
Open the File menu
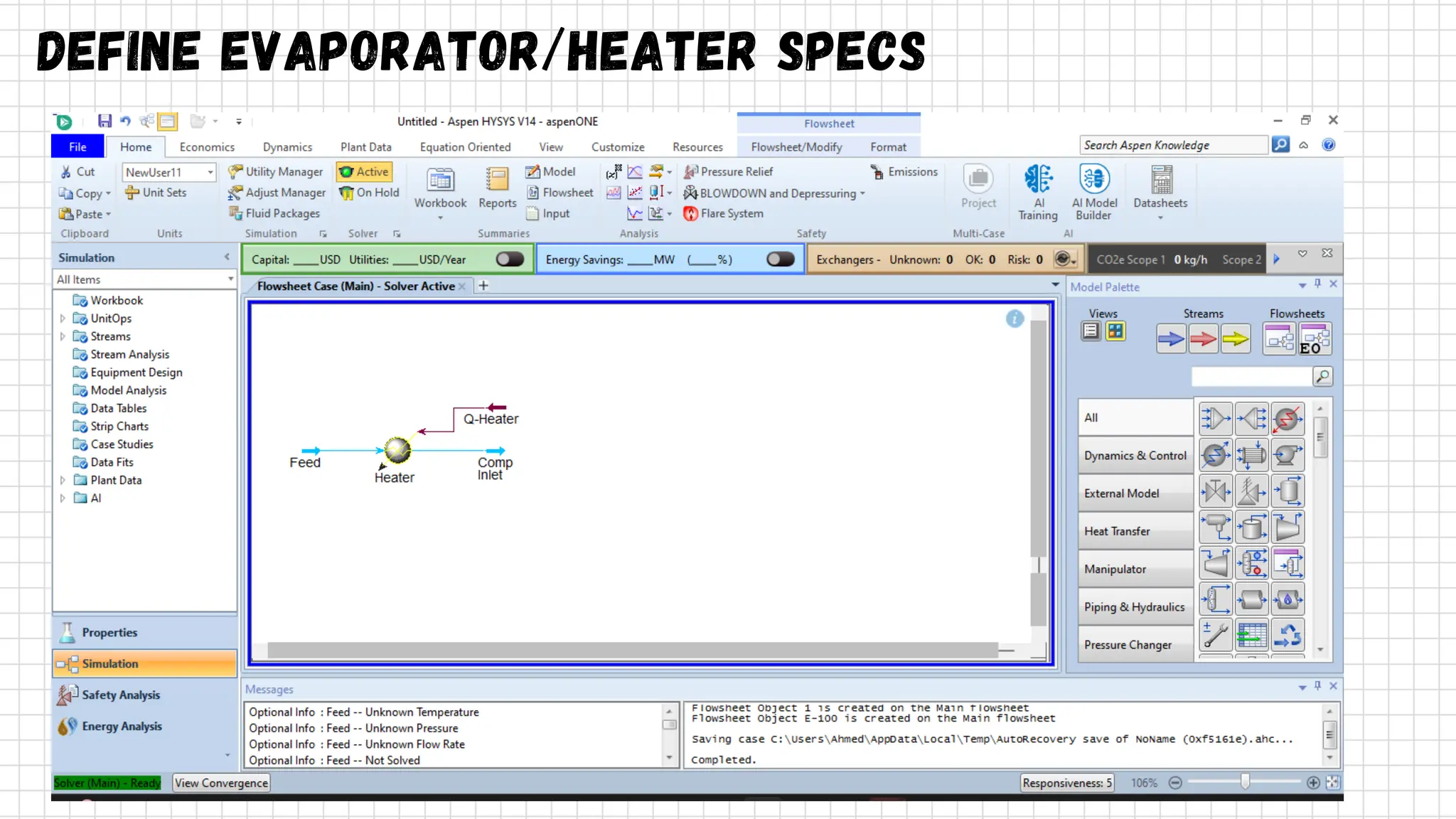click(77, 146)
